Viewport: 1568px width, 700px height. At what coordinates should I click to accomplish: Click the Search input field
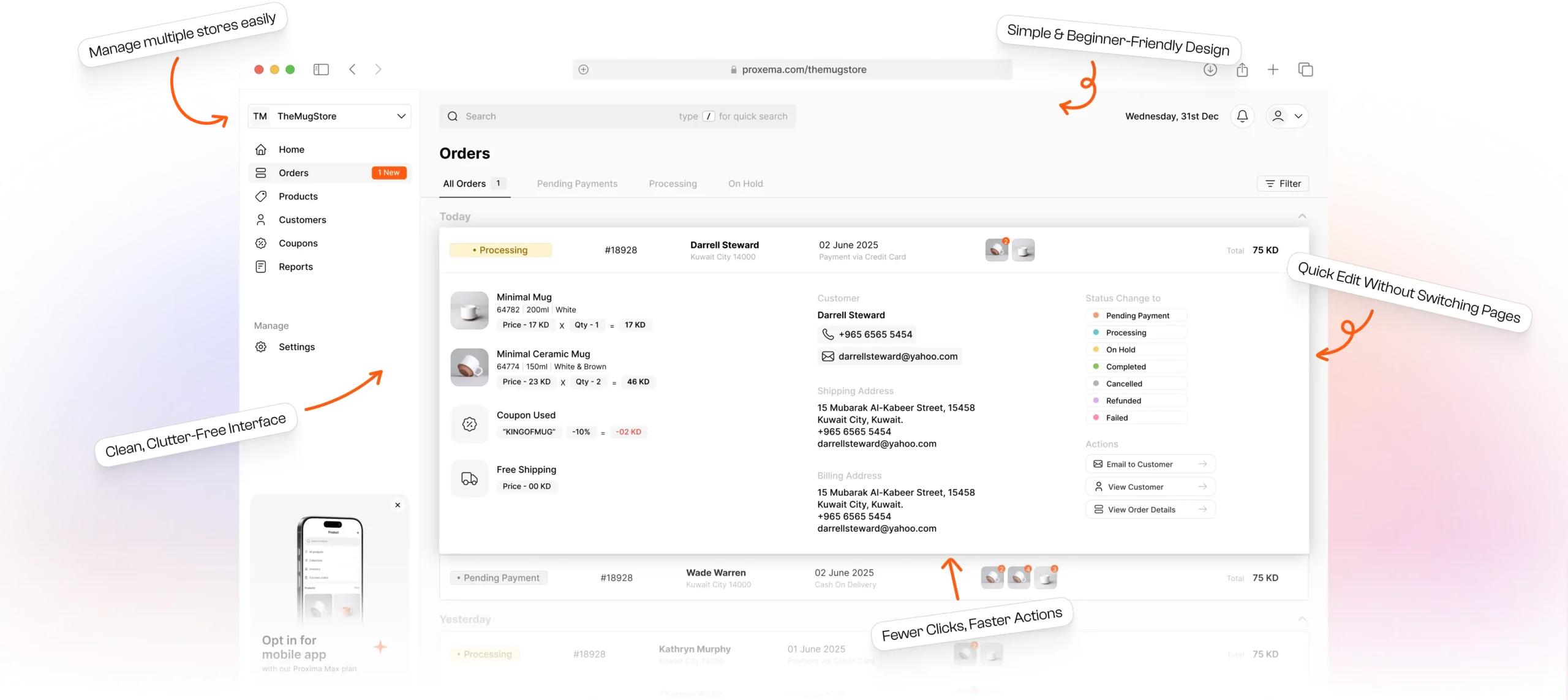click(x=617, y=116)
